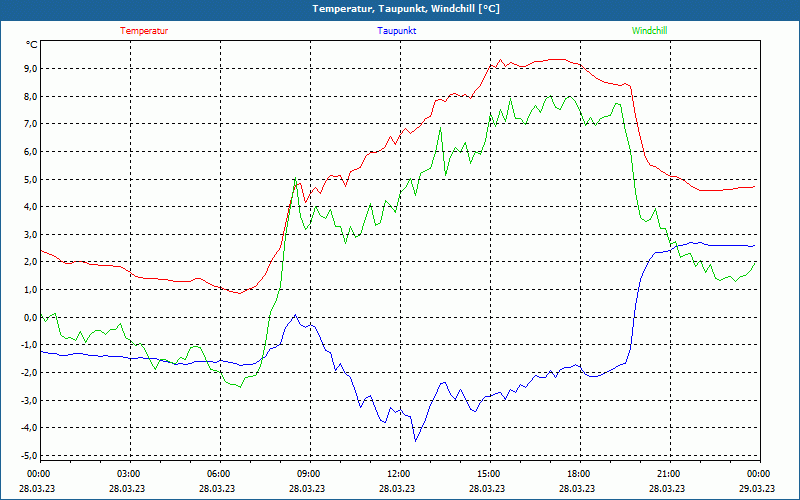Click the -3,0 y-axis value
This screenshot has height=500, width=800.
pyautogui.click(x=29, y=400)
